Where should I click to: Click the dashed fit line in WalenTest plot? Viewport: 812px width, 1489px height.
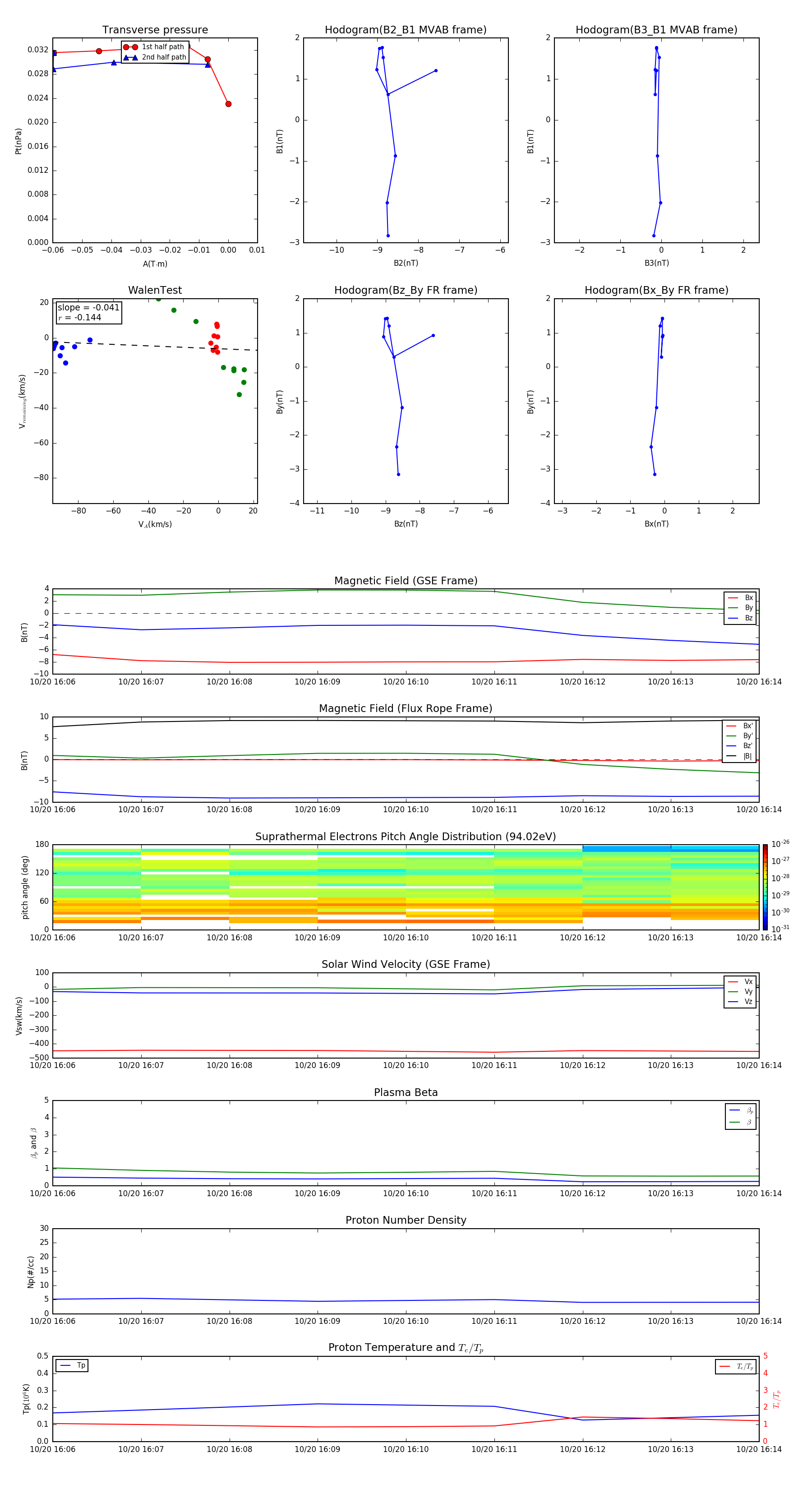pos(155,346)
